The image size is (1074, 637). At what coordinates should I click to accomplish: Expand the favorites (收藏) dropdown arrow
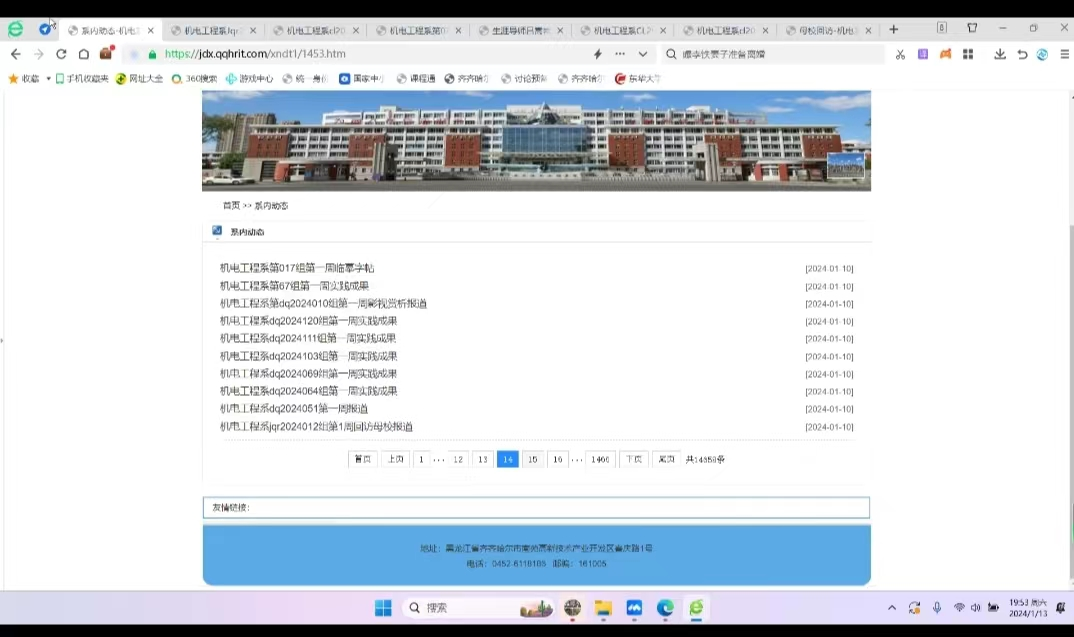[48, 78]
